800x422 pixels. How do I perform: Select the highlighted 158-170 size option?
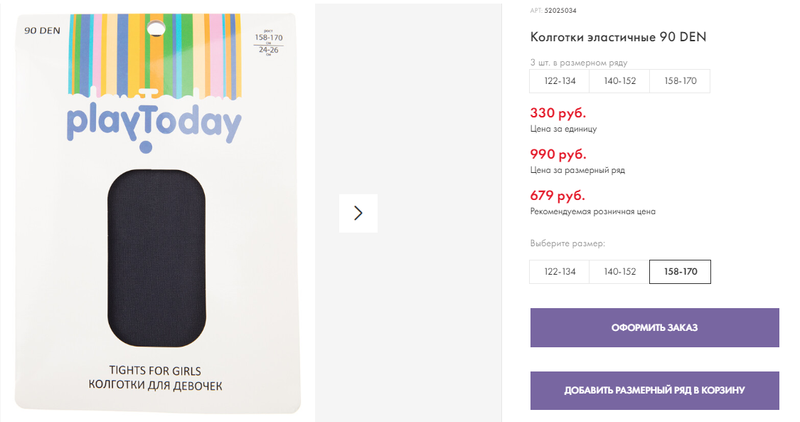680,271
